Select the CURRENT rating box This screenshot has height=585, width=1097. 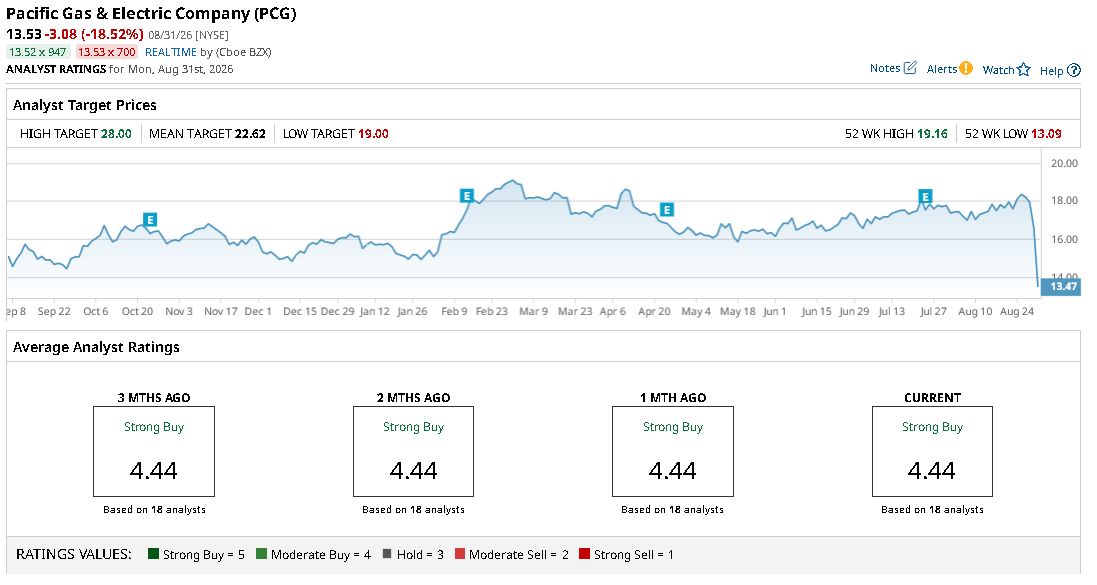coord(932,451)
